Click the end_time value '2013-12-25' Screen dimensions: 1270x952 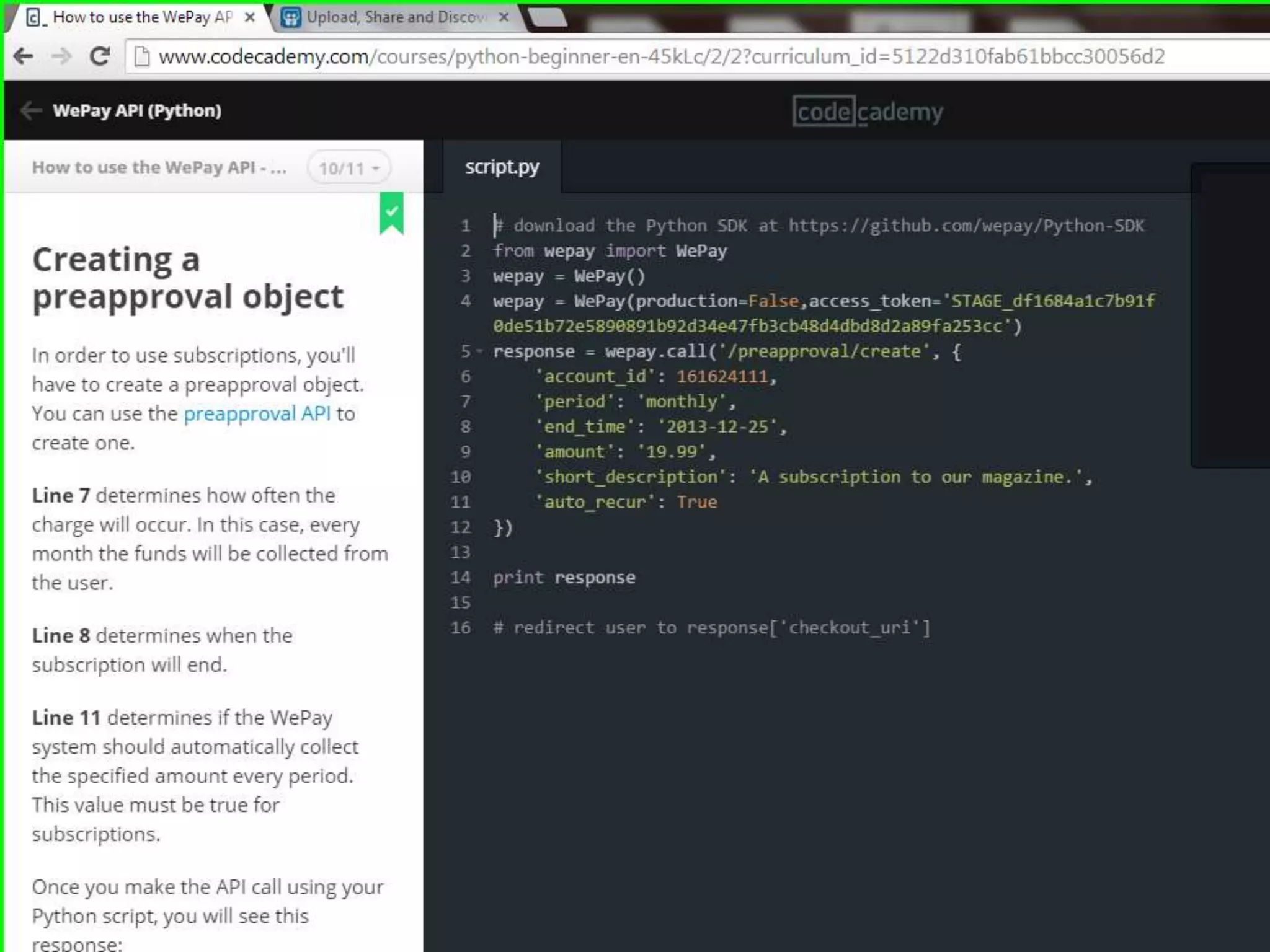tap(717, 427)
